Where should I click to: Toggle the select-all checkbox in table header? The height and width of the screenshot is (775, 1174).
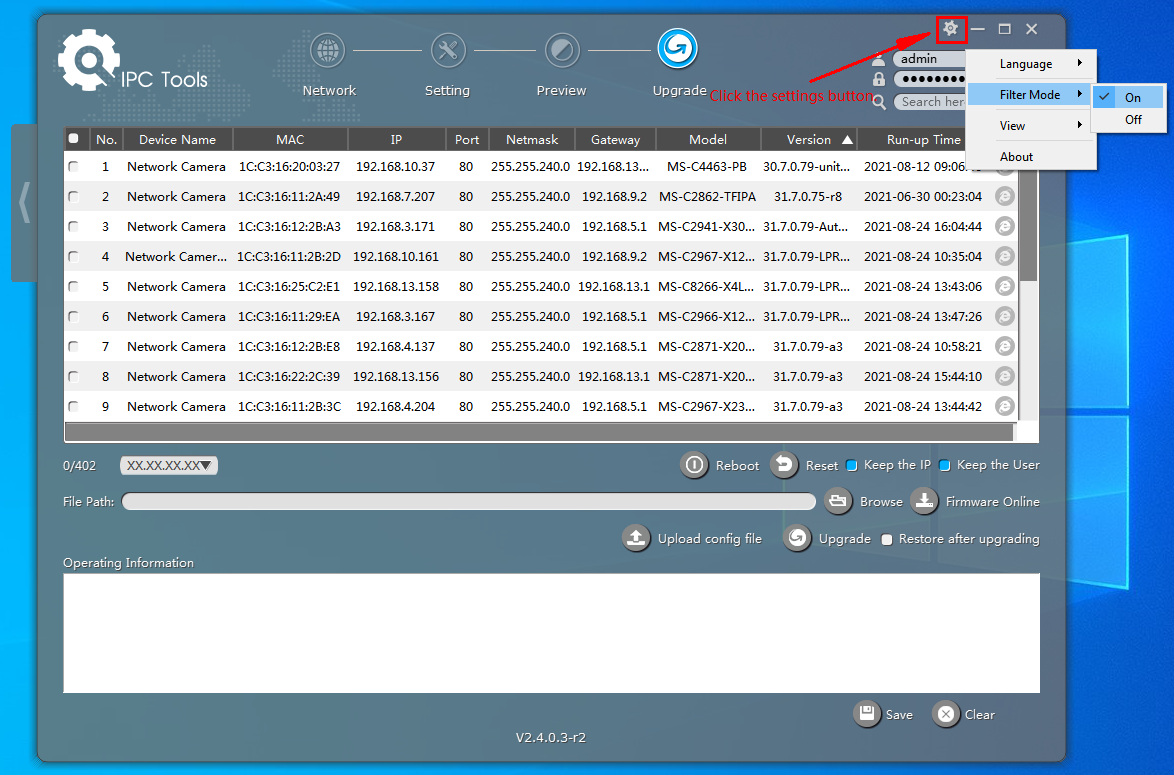tap(73, 139)
